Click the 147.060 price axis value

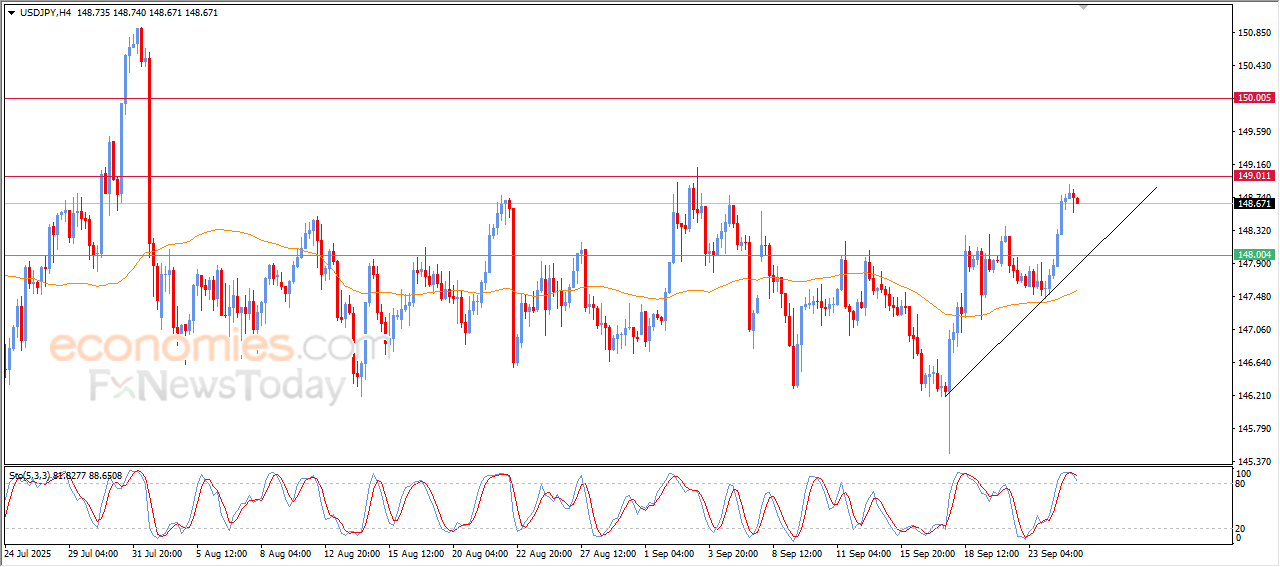(x=1254, y=330)
